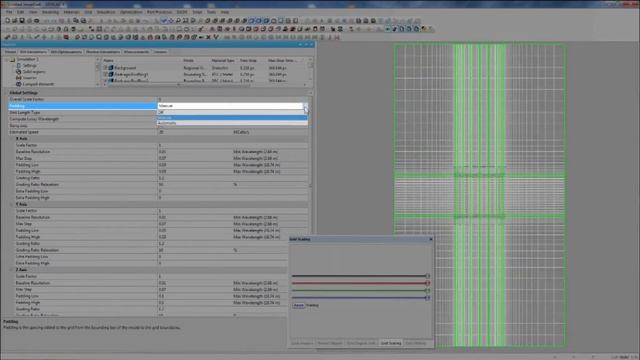Open the Simulation menu
The height and width of the screenshot is (360, 640).
pos(106,12)
